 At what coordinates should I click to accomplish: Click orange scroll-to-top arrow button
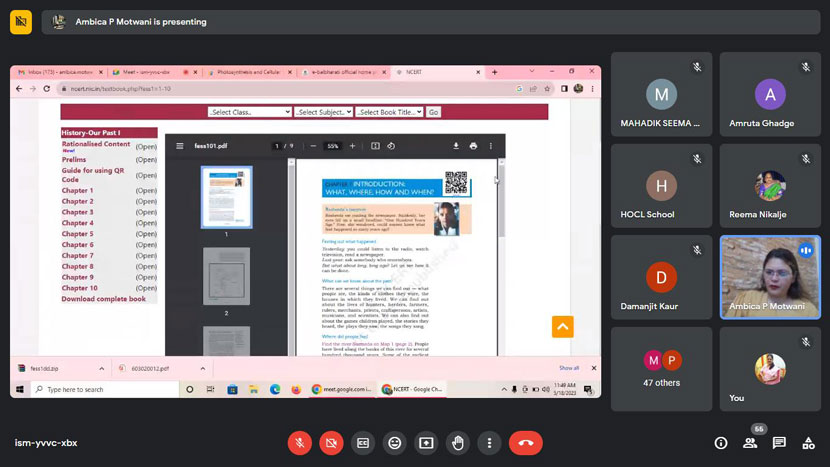pyautogui.click(x=563, y=327)
